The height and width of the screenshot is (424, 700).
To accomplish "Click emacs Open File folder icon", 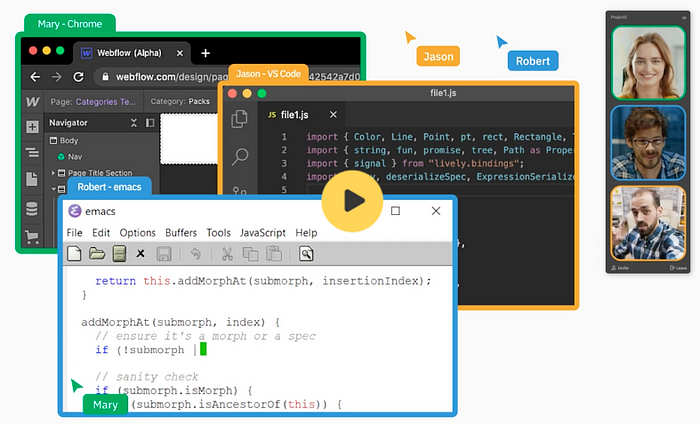I will [x=96, y=254].
